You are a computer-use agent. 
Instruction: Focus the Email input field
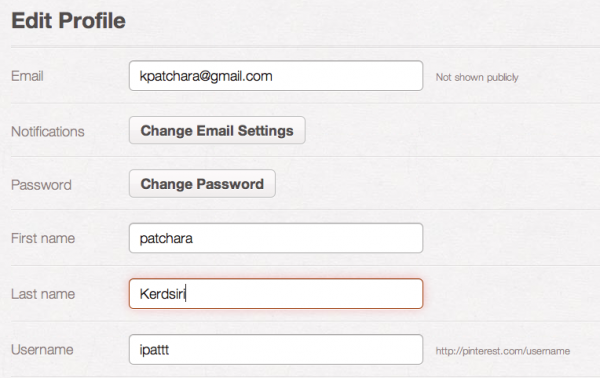point(276,76)
